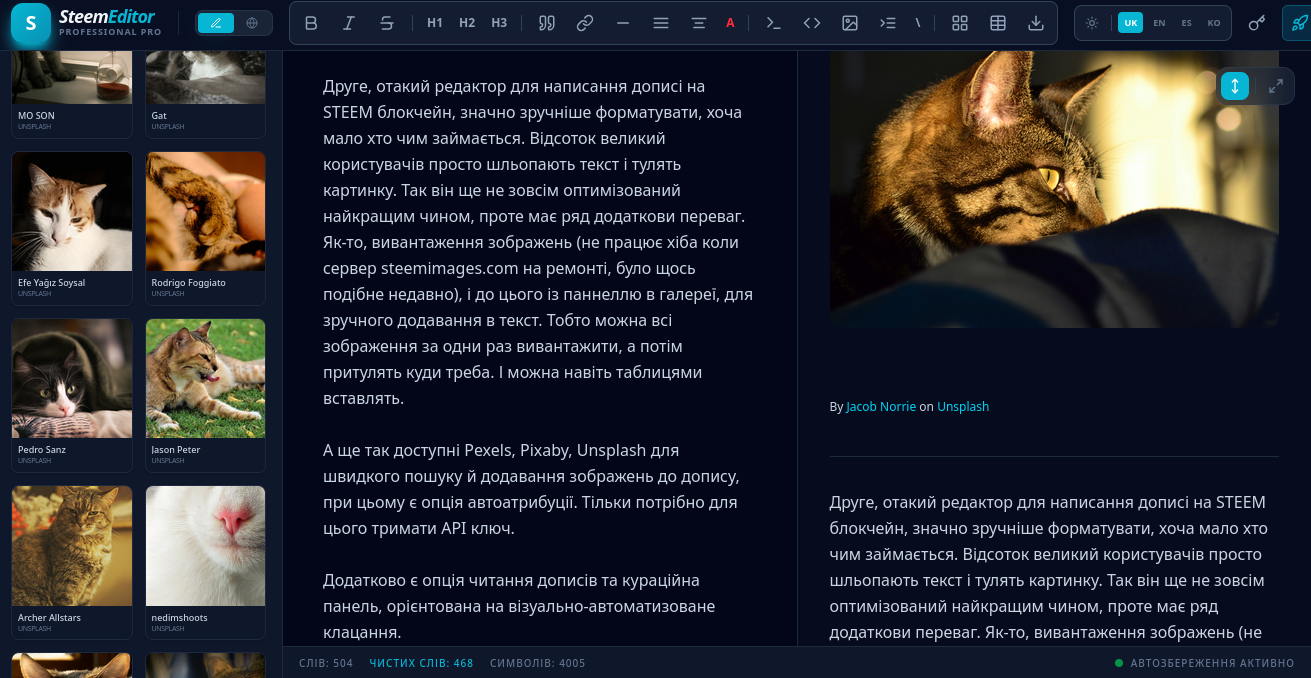Select the editor pen mode

[x=216, y=23]
